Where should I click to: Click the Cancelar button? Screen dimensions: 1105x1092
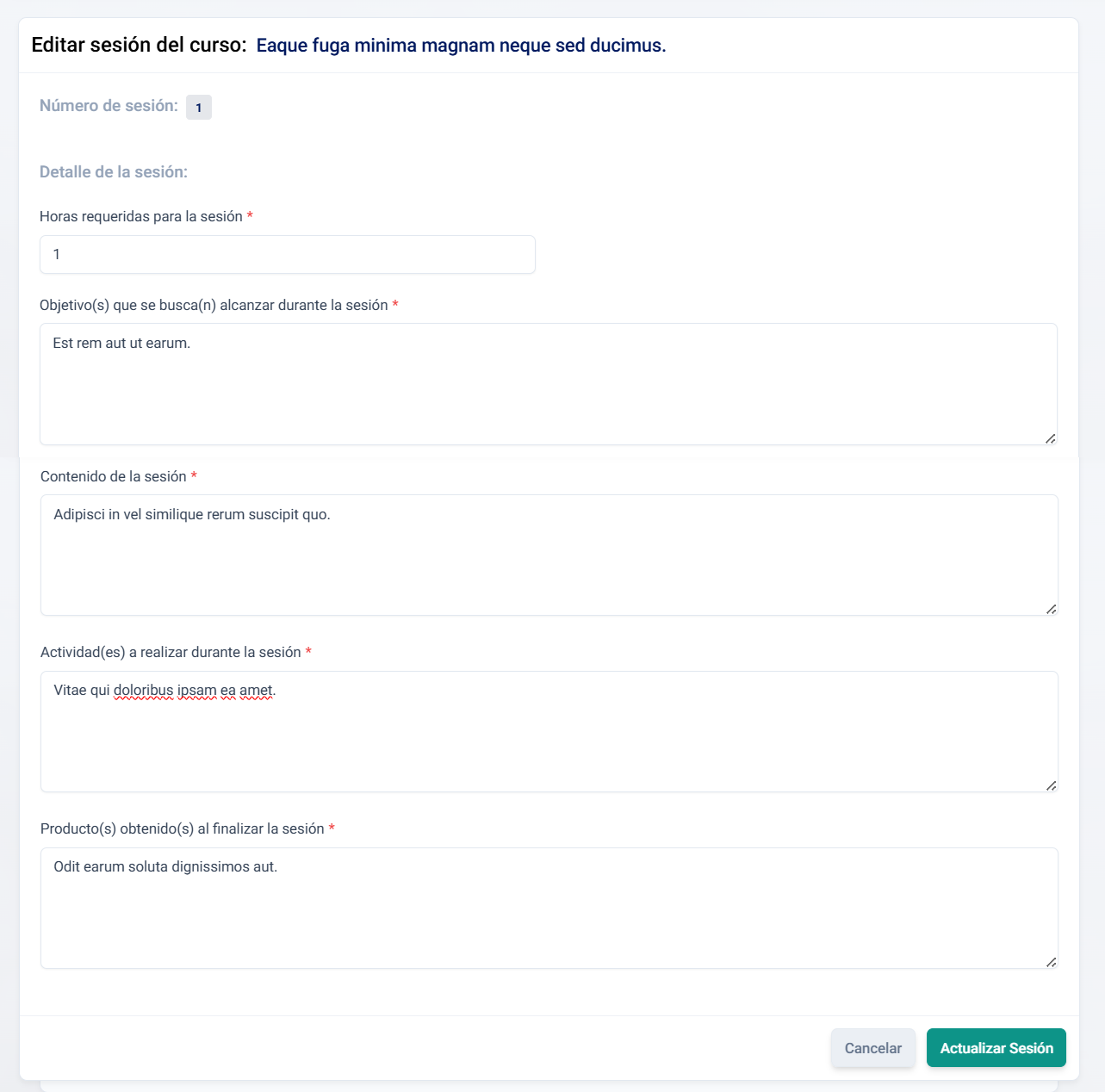(x=872, y=1048)
